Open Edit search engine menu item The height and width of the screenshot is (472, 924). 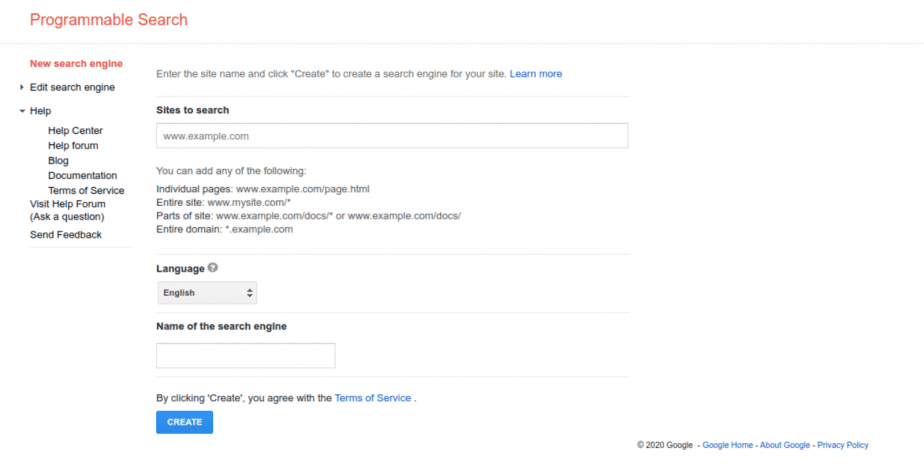72,87
